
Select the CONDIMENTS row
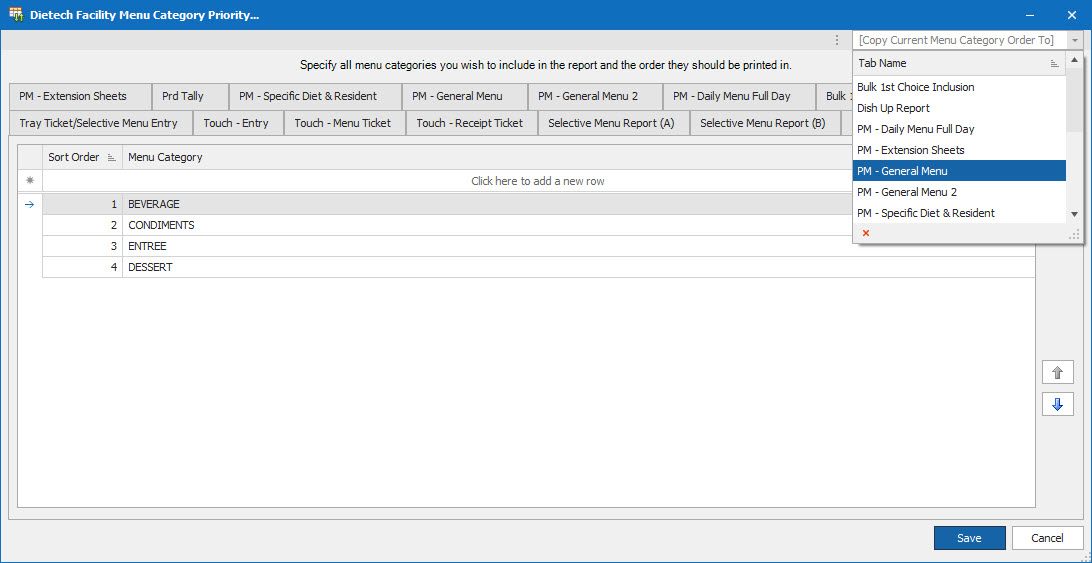[x=538, y=226]
